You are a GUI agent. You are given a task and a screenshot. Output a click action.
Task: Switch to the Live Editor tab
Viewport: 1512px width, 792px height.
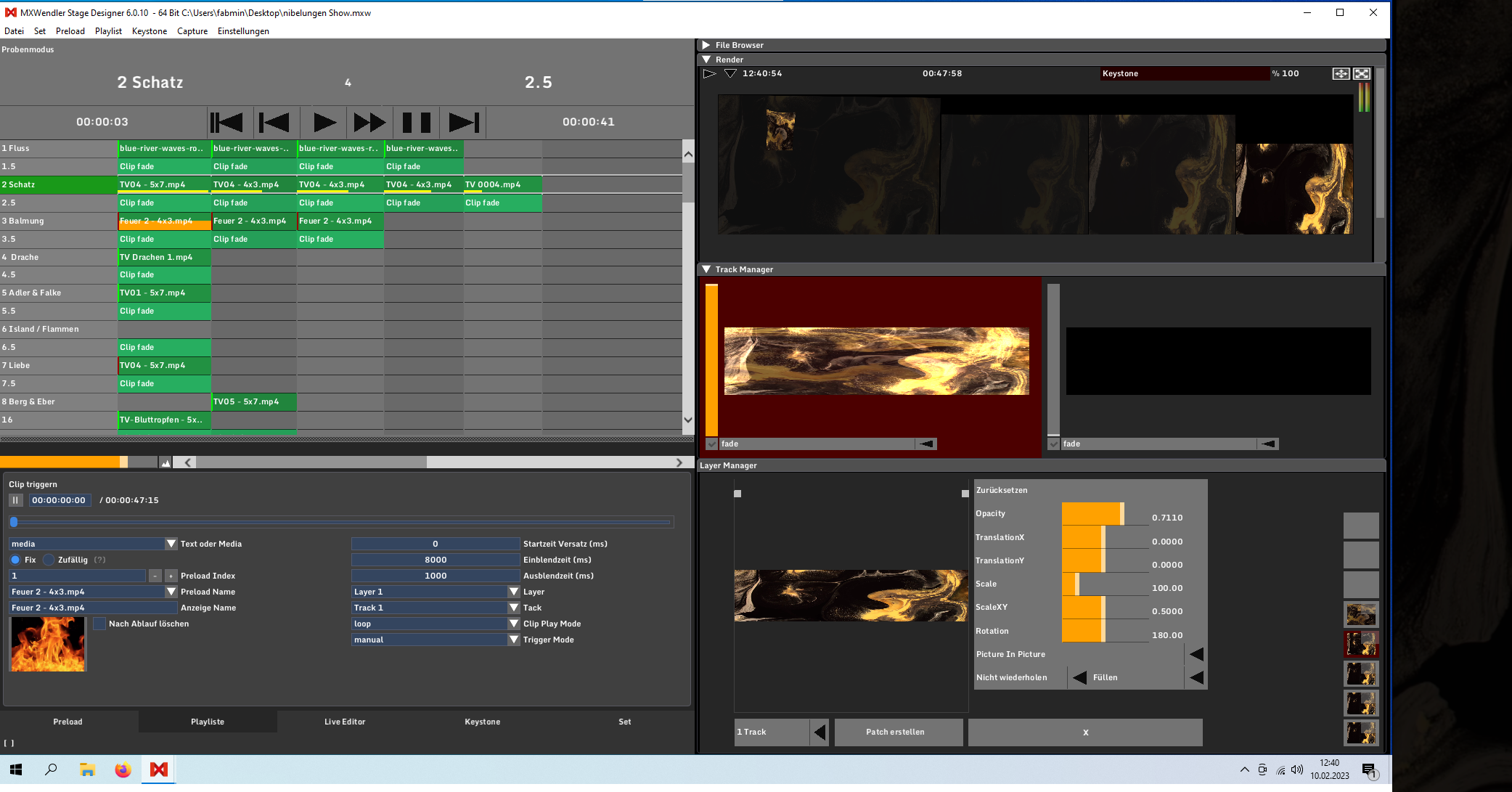click(x=345, y=721)
